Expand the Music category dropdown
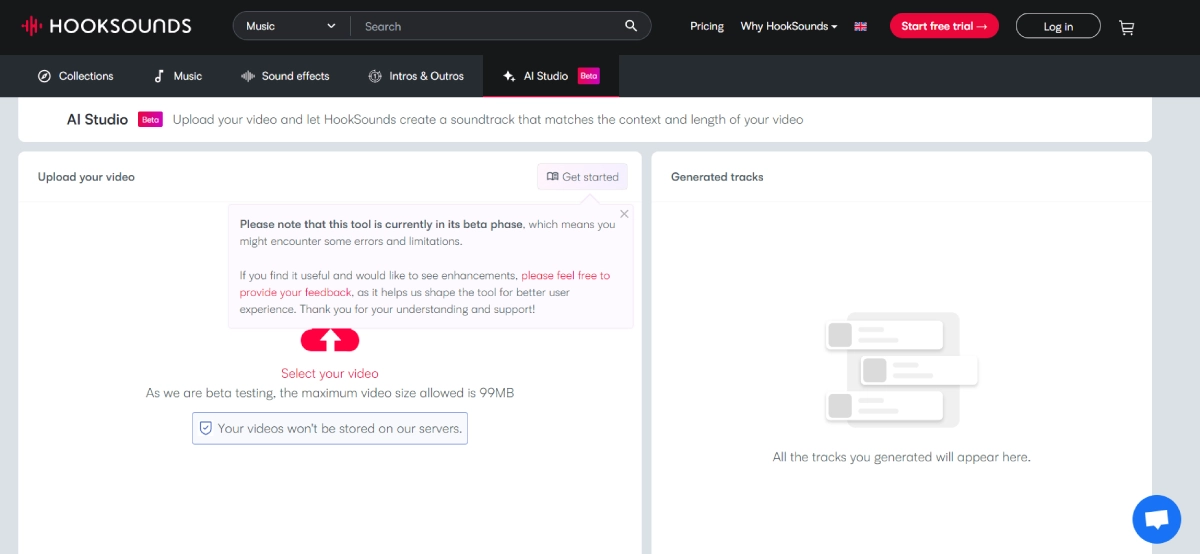 pos(291,26)
